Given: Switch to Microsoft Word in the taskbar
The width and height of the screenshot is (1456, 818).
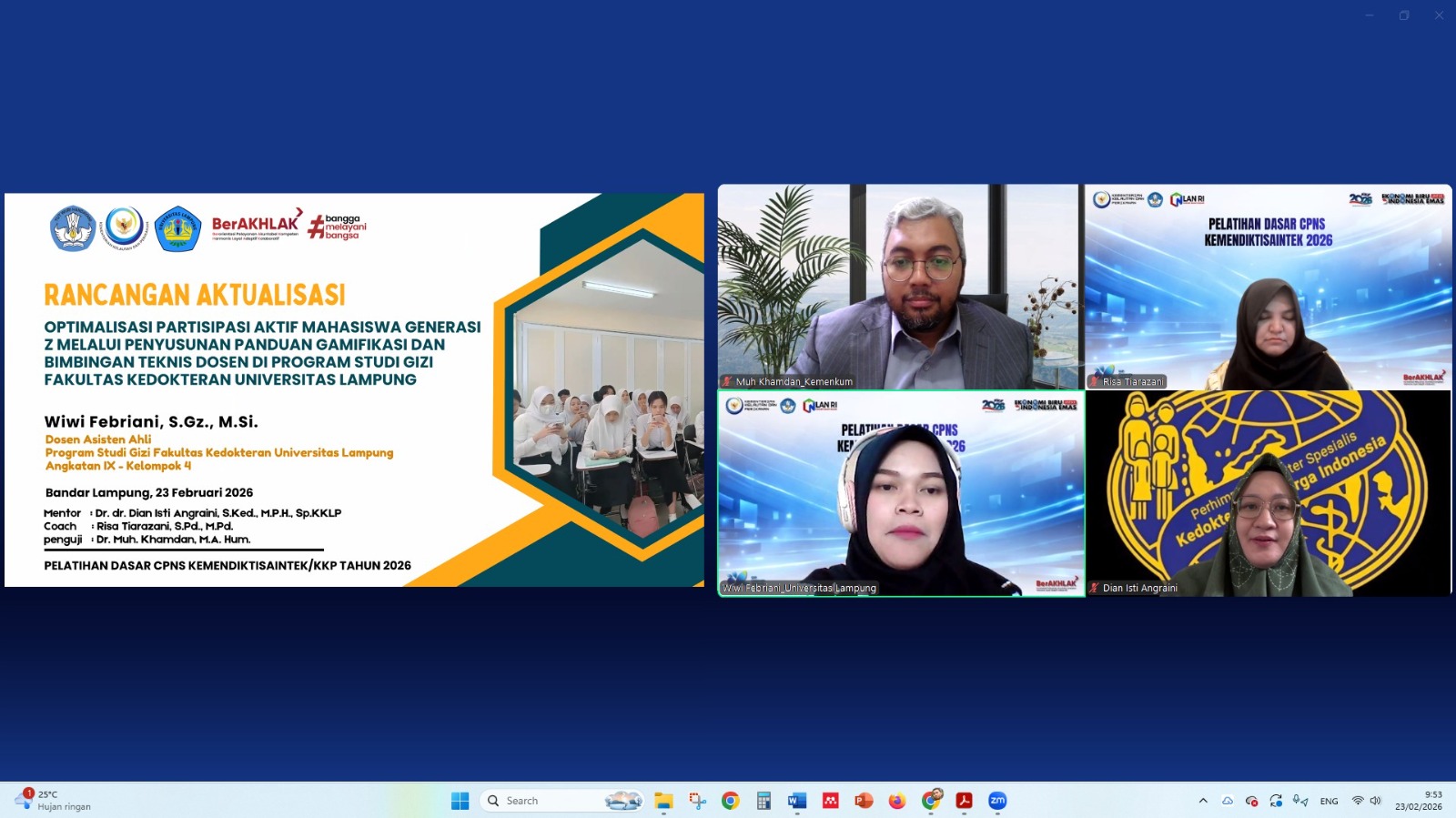Looking at the screenshot, I should [x=797, y=801].
